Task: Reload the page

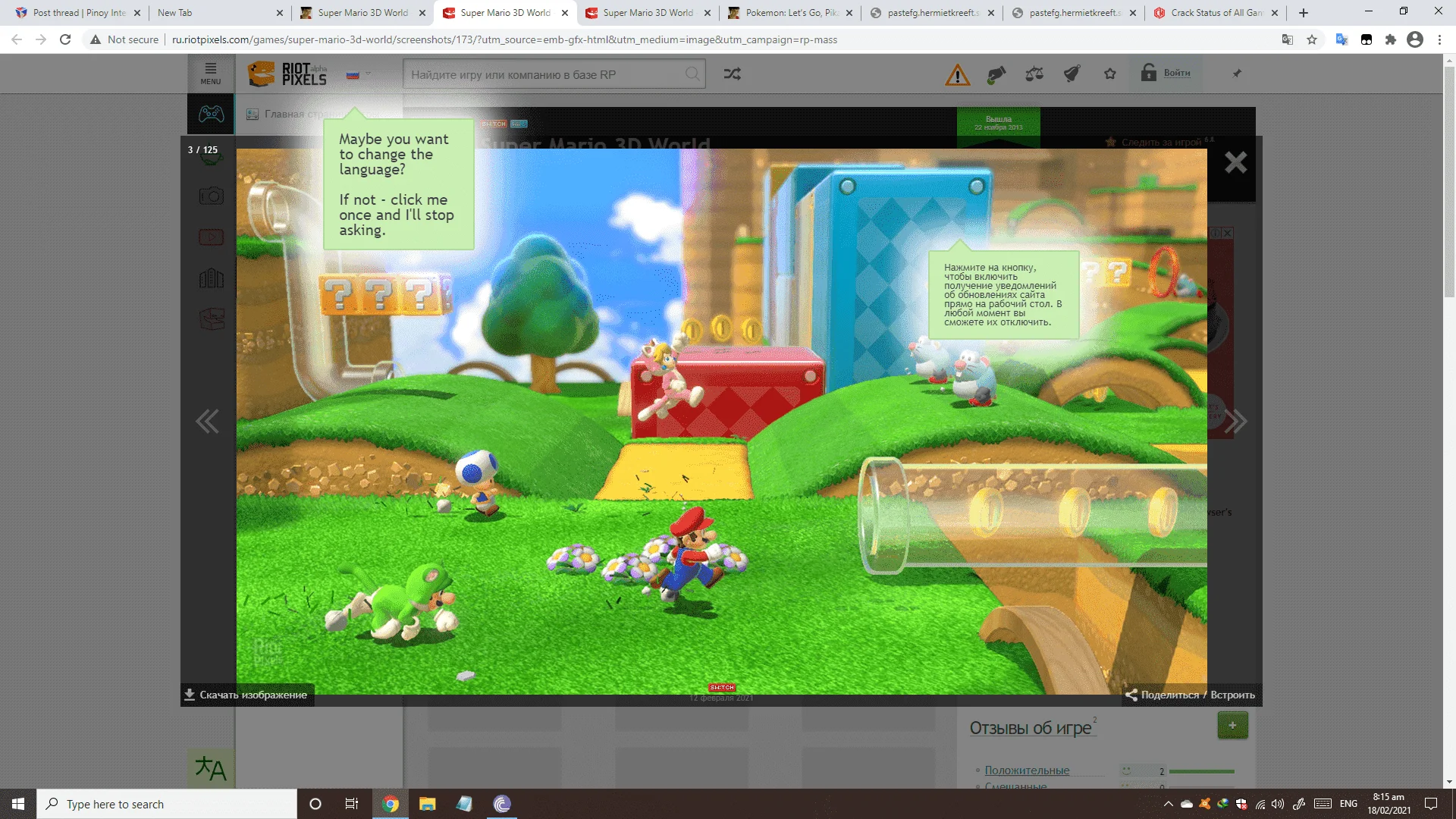Action: (65, 39)
